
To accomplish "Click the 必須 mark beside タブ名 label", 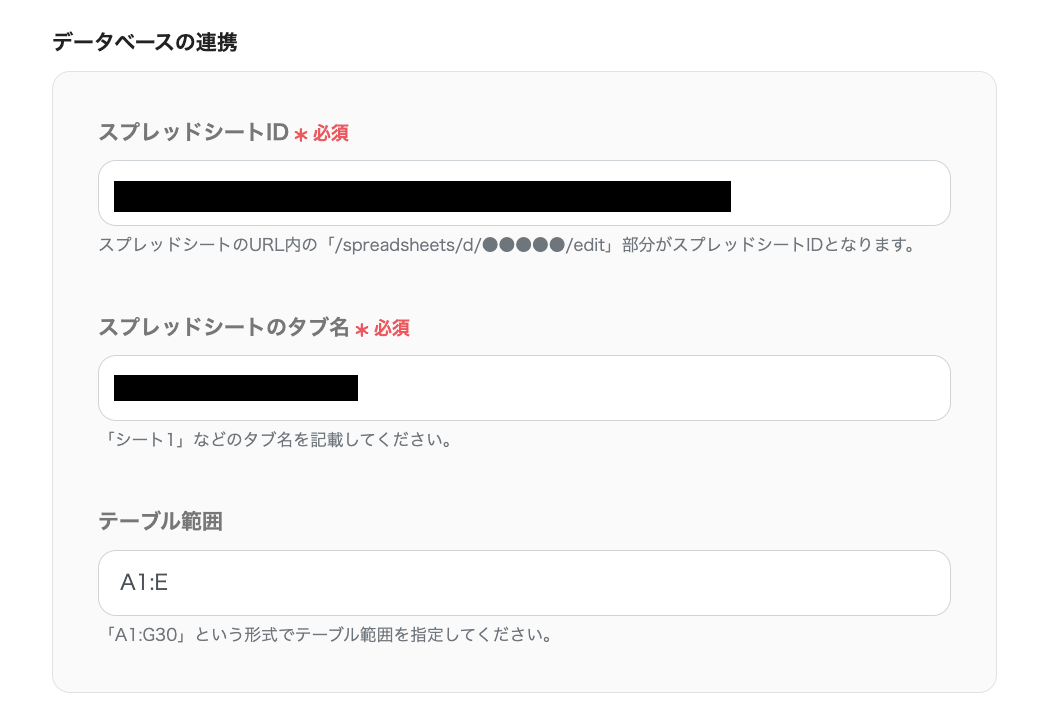I will (x=392, y=328).
